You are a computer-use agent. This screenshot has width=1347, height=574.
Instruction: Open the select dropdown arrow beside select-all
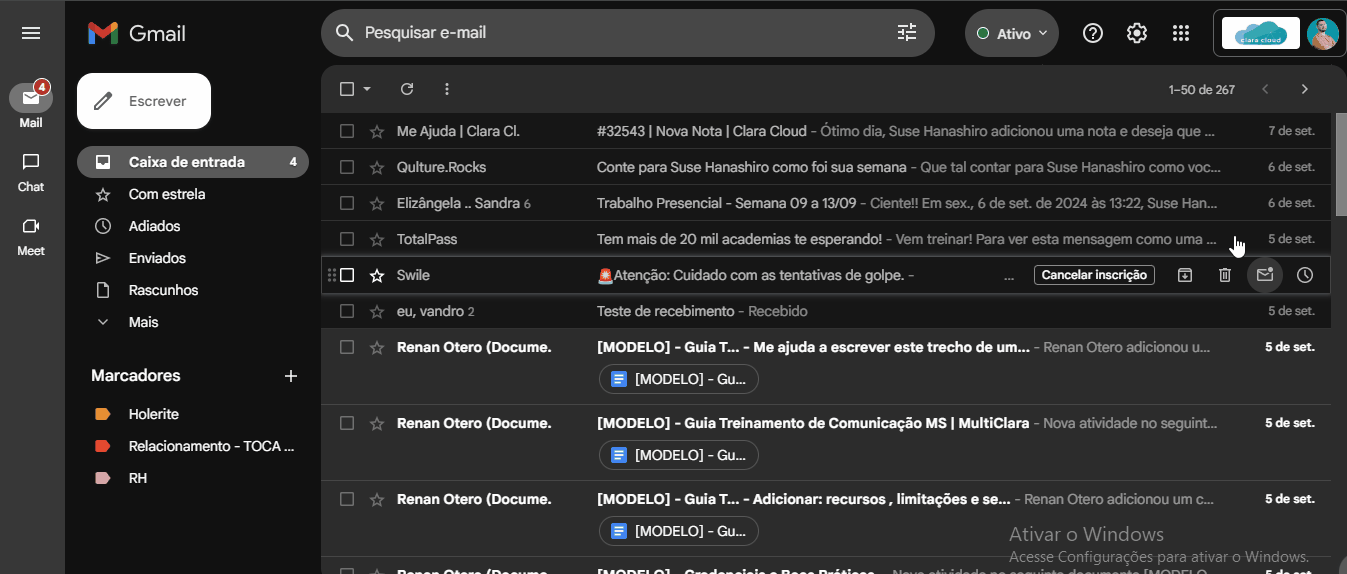367,89
